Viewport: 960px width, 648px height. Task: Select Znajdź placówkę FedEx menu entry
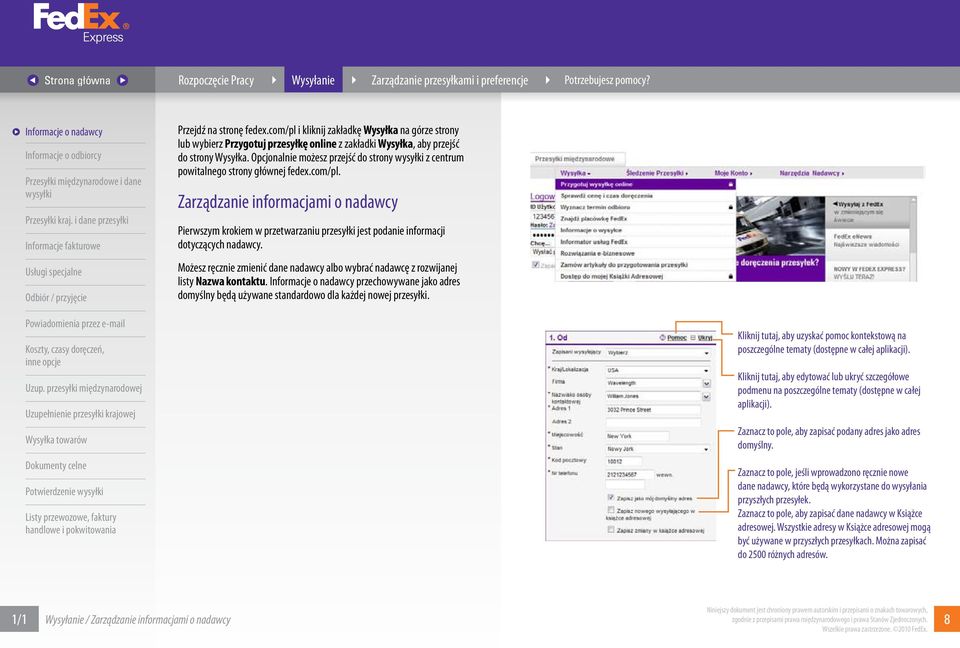click(645, 219)
